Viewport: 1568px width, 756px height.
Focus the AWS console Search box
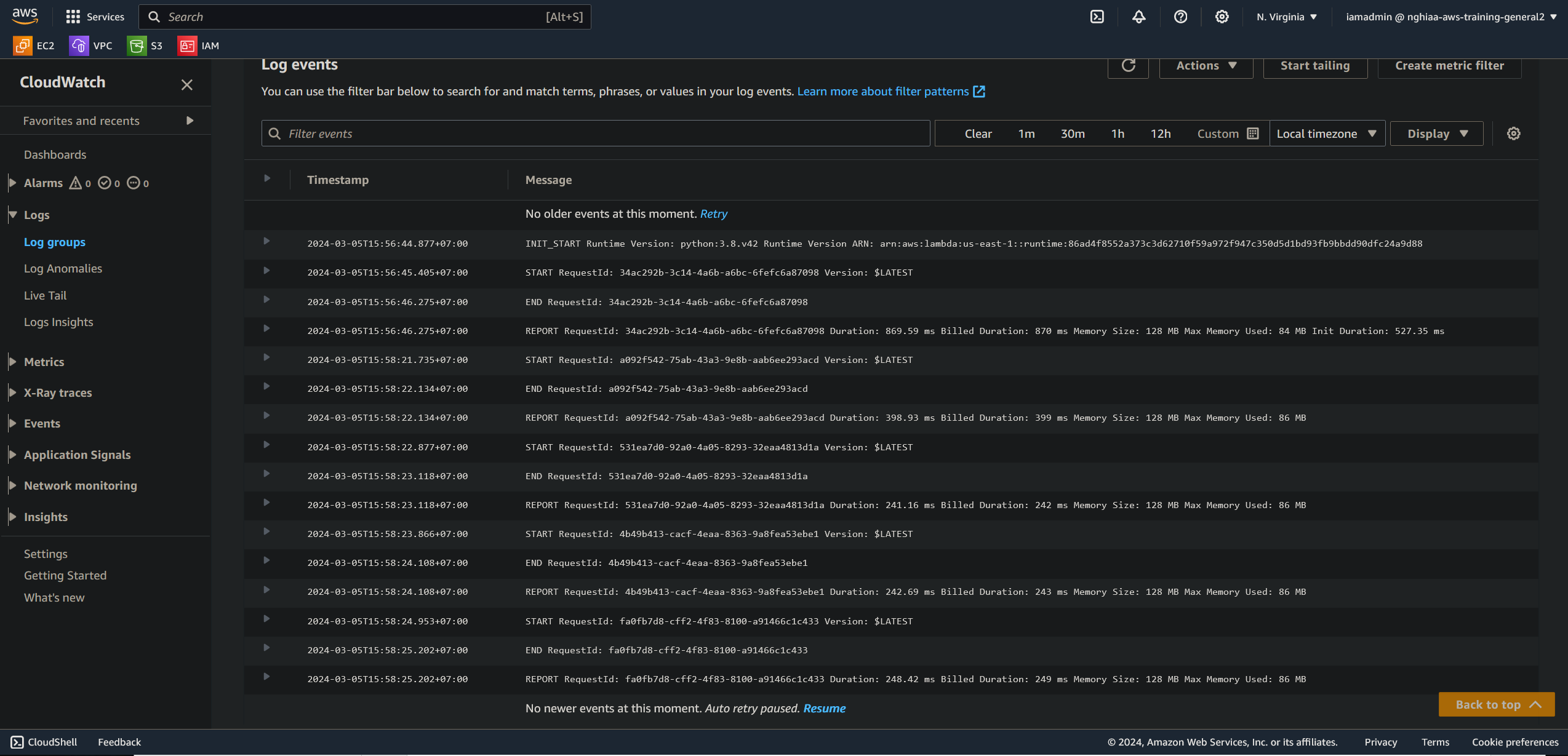[365, 17]
